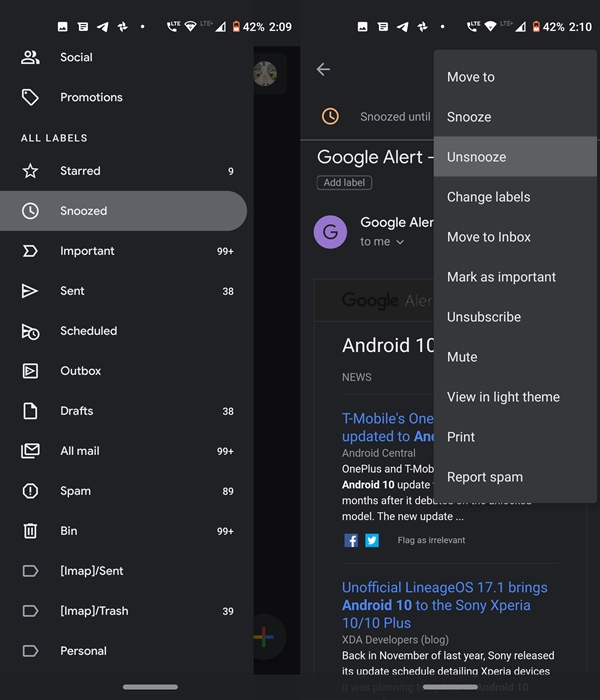Screen dimensions: 600x700
Task: Tap the Scheduled send icon
Action: 30,331
